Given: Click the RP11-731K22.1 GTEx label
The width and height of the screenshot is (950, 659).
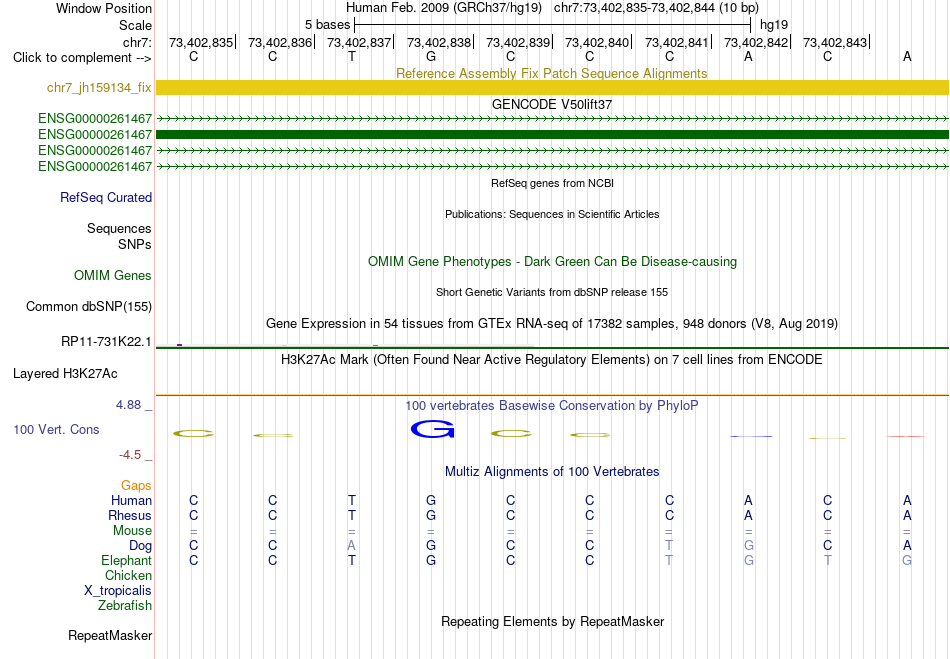Looking at the screenshot, I should tap(106, 342).
